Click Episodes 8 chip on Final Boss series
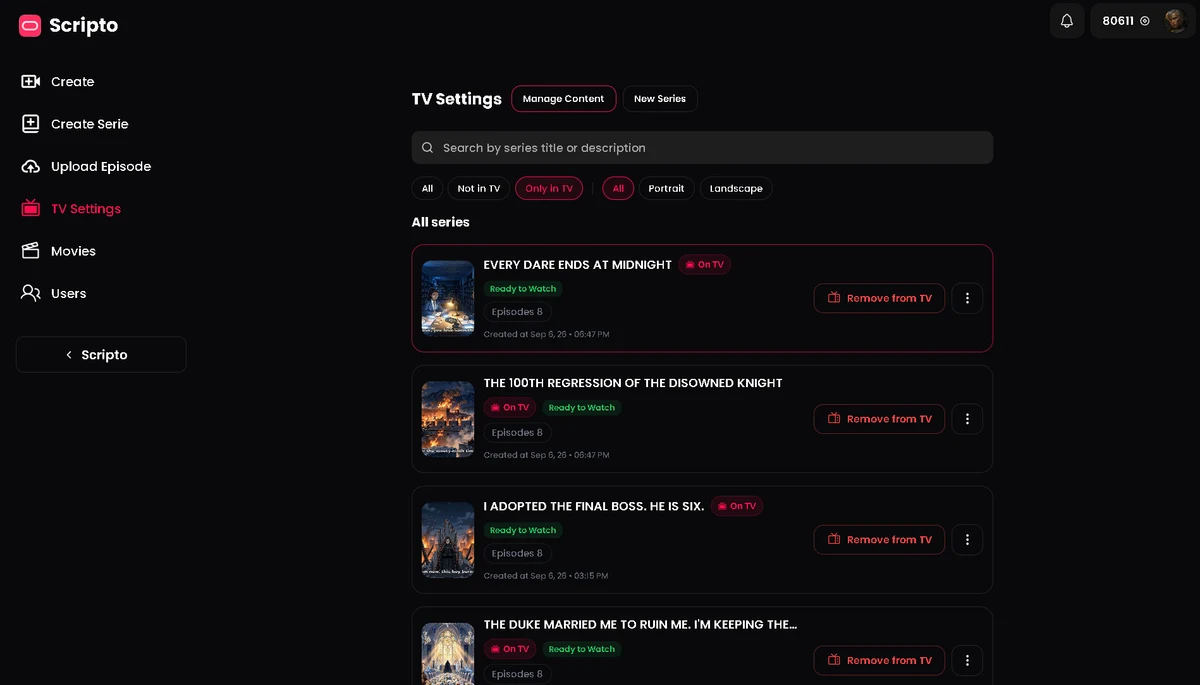Viewport: 1200px width, 685px height. click(517, 553)
